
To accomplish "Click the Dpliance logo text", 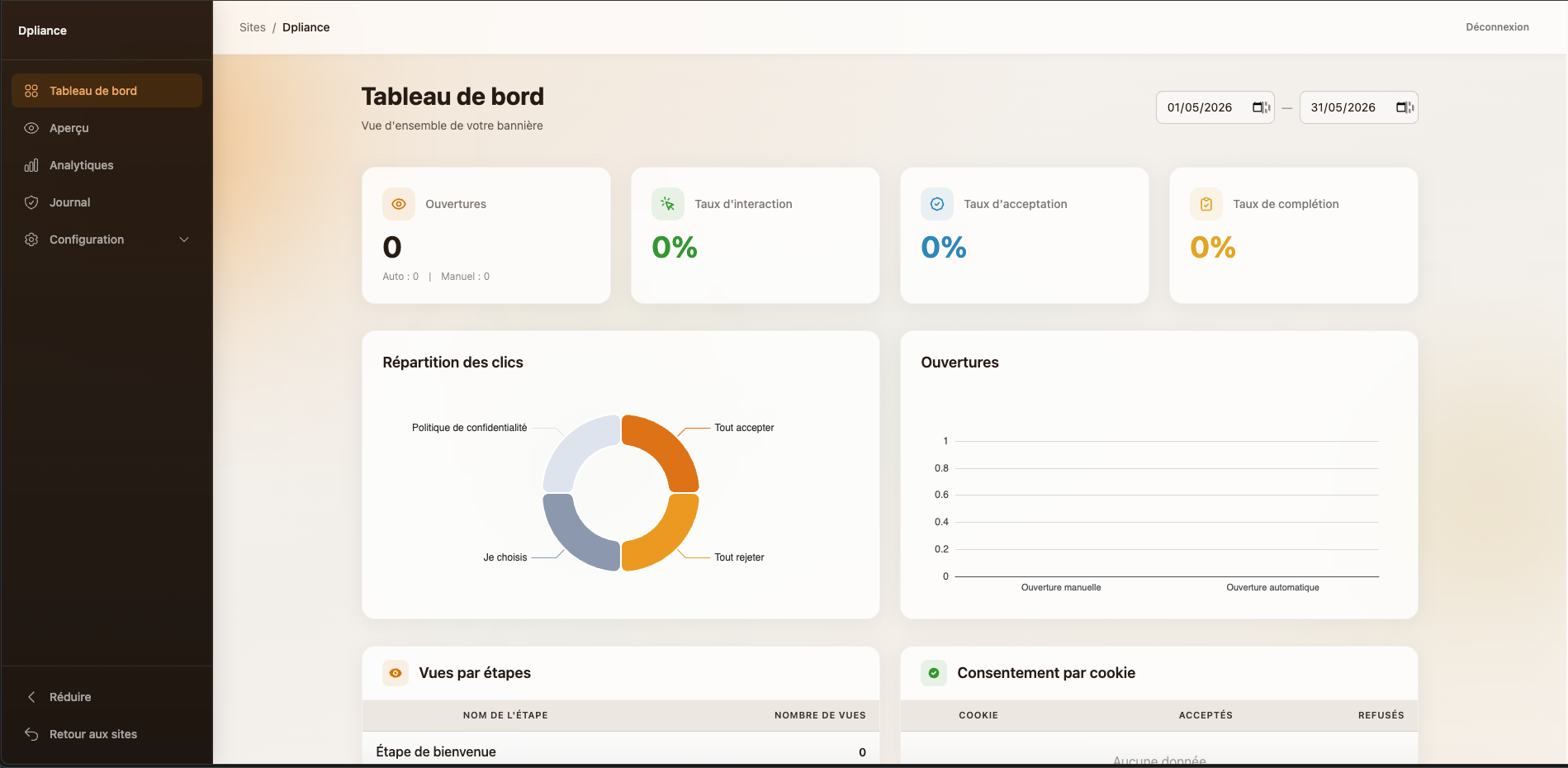I will tap(42, 31).
